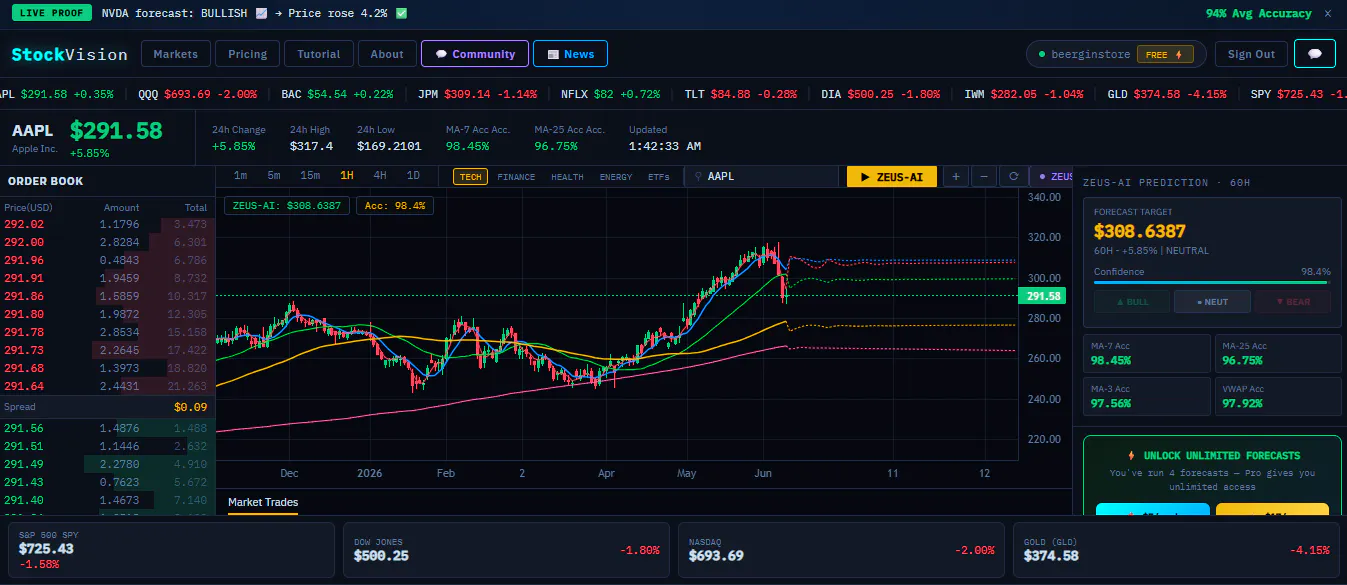The width and height of the screenshot is (1347, 585).
Task: Click the Spread $0.09 row
Action: point(107,407)
